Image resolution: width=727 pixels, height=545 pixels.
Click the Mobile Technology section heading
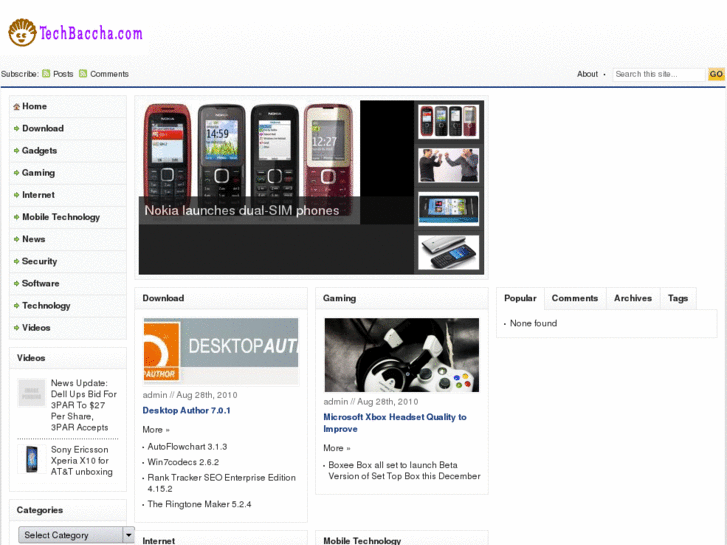tap(362, 541)
